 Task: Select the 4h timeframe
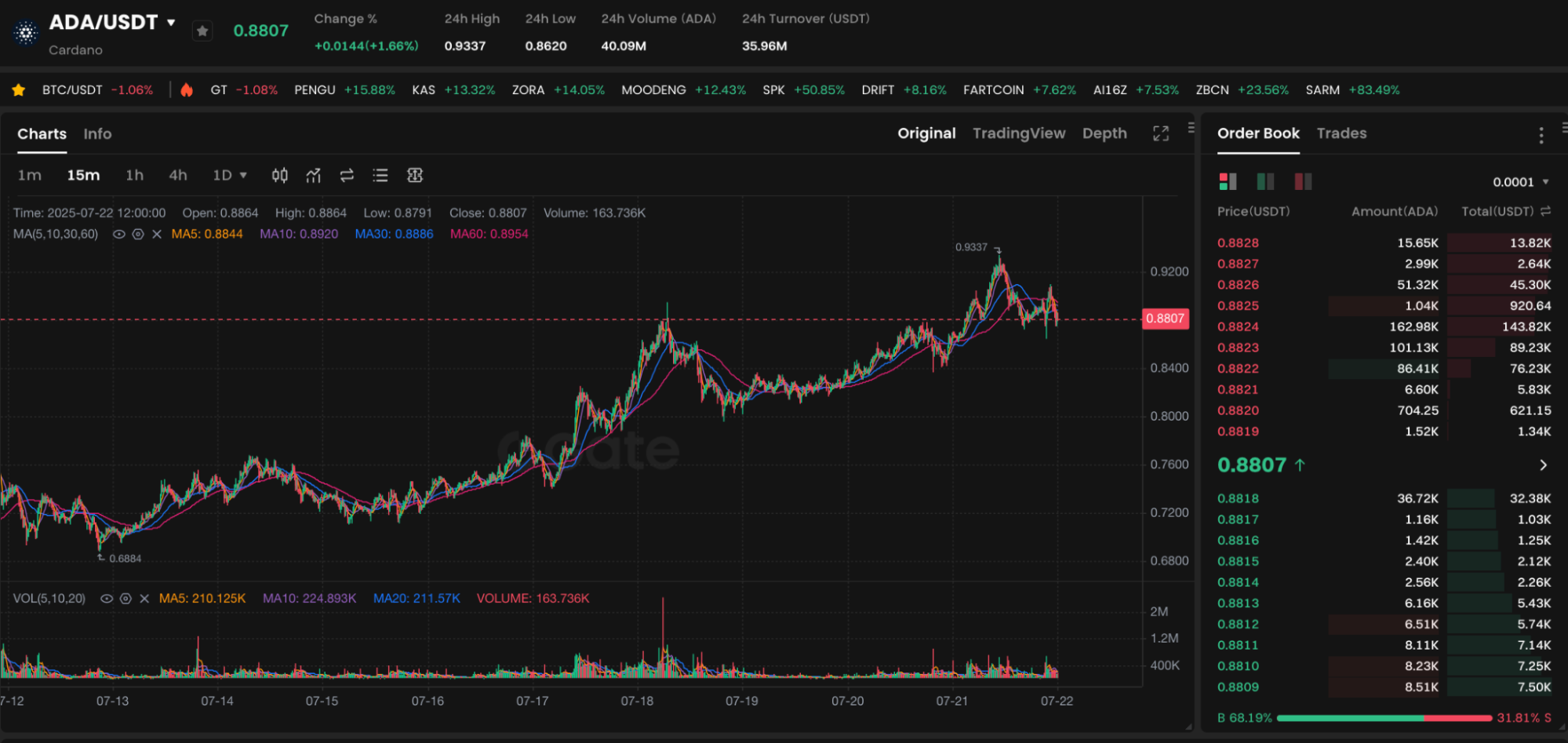coord(178,175)
